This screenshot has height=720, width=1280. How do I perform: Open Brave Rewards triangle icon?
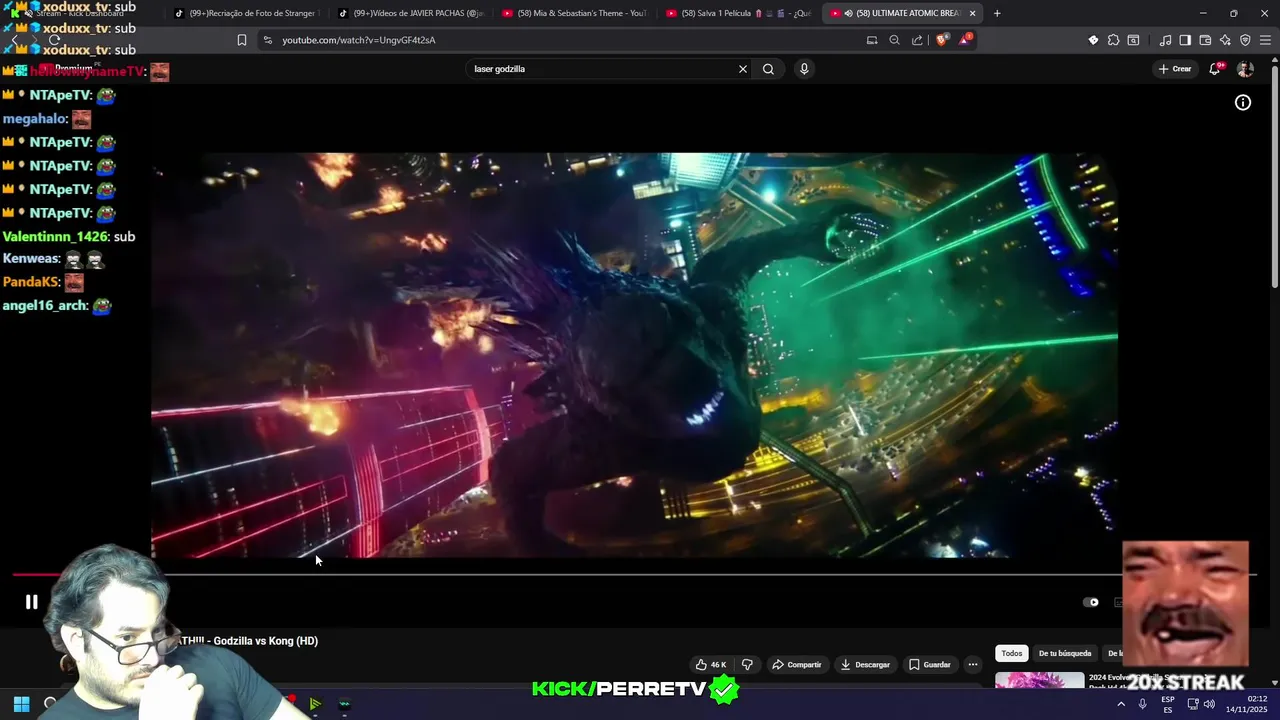965,40
